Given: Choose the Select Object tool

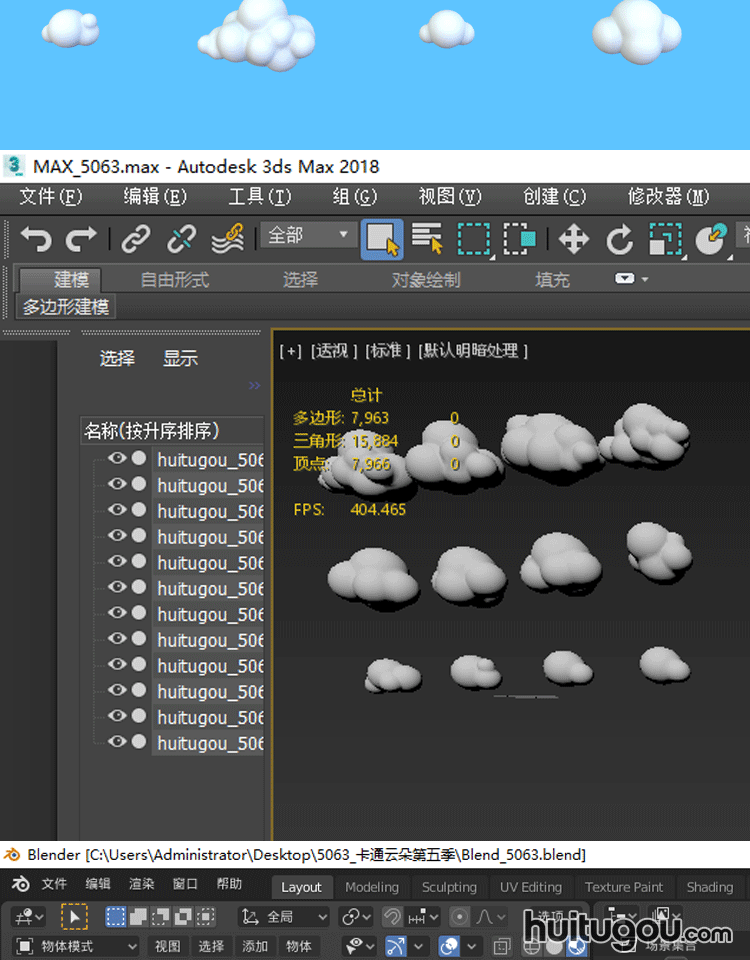Looking at the screenshot, I should pos(382,239).
